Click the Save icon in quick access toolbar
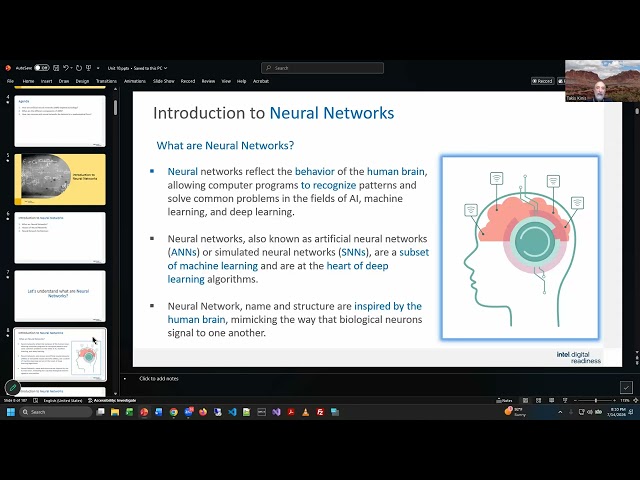The width and height of the screenshot is (640, 480). 56,68
